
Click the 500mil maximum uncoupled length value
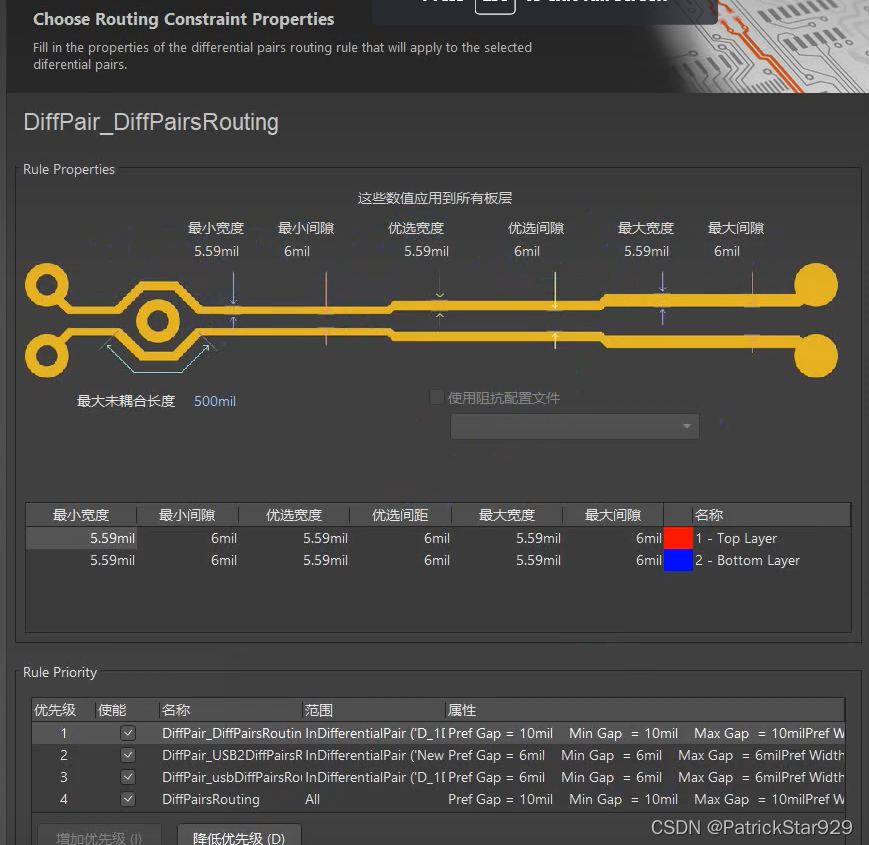tap(214, 401)
